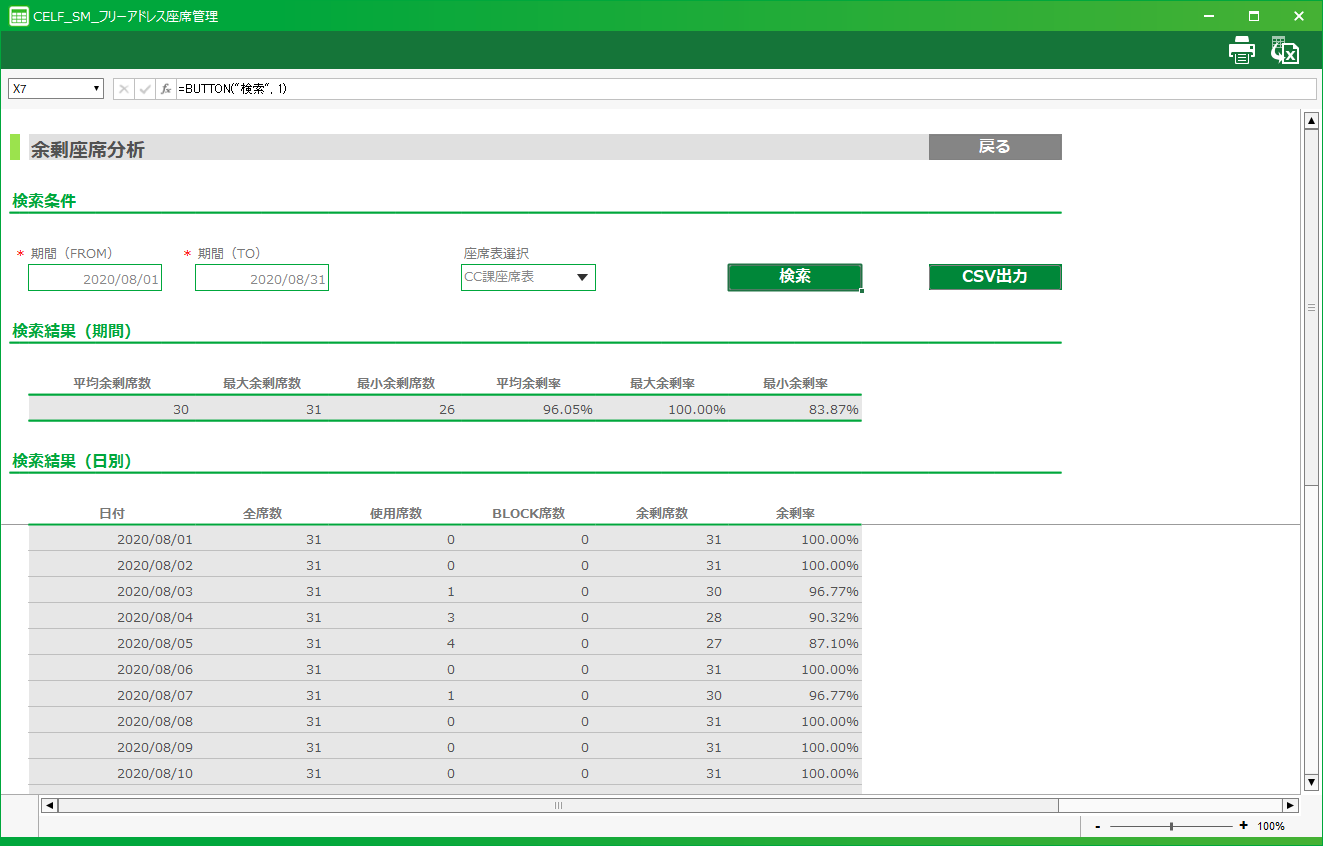Open the X7 cell name box dropdown

click(97, 89)
